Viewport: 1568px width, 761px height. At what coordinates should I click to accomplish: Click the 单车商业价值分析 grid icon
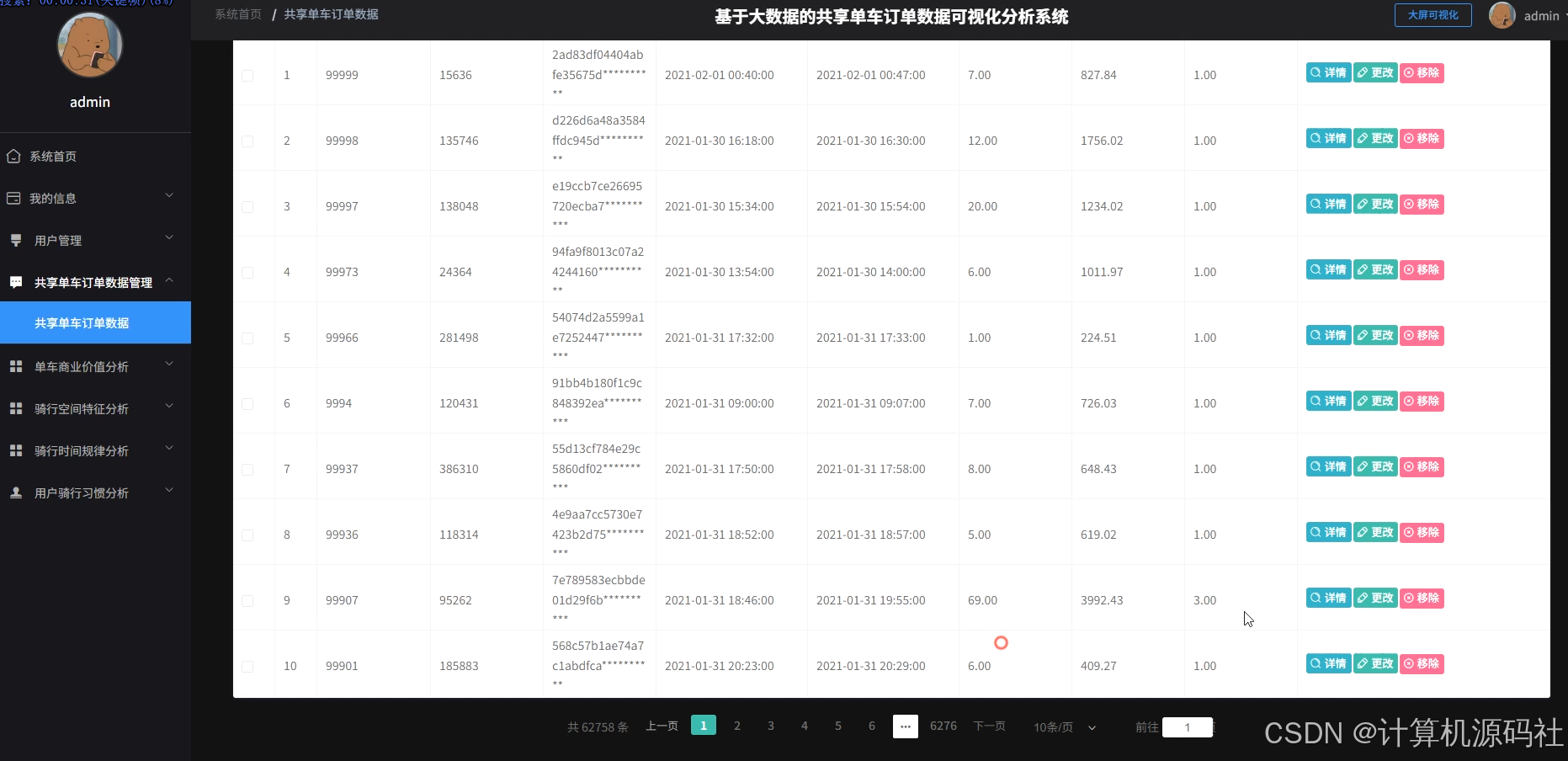[16, 367]
